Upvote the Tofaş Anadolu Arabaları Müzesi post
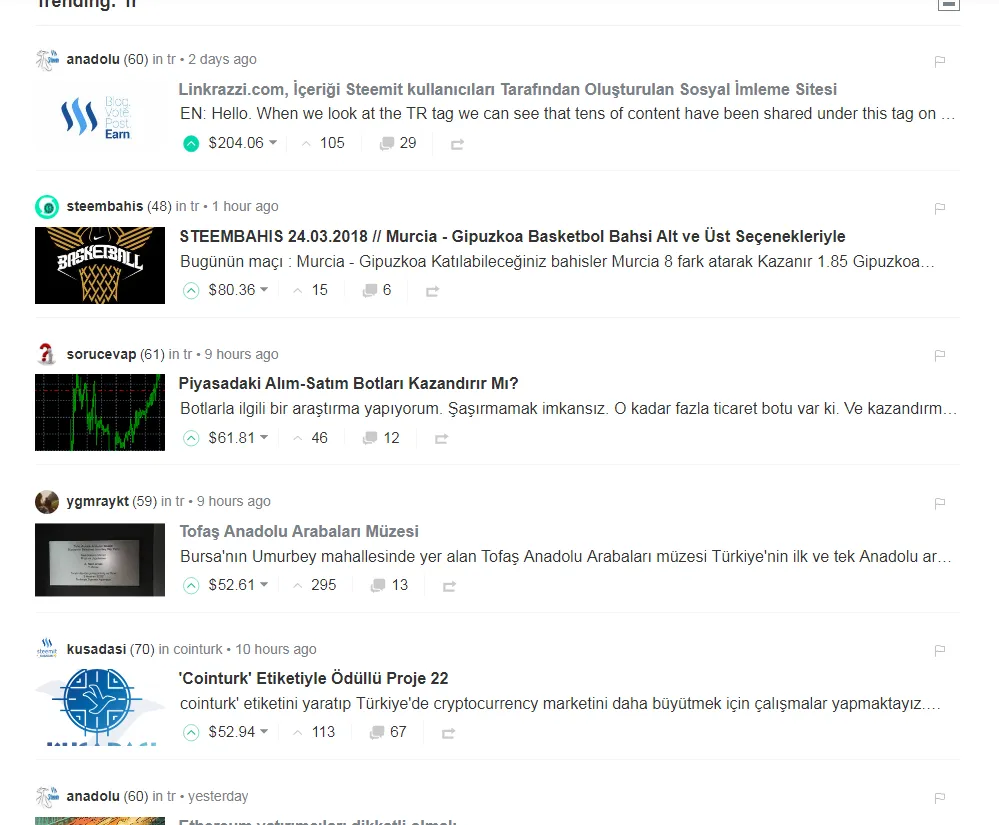The image size is (999, 825). tap(191, 585)
